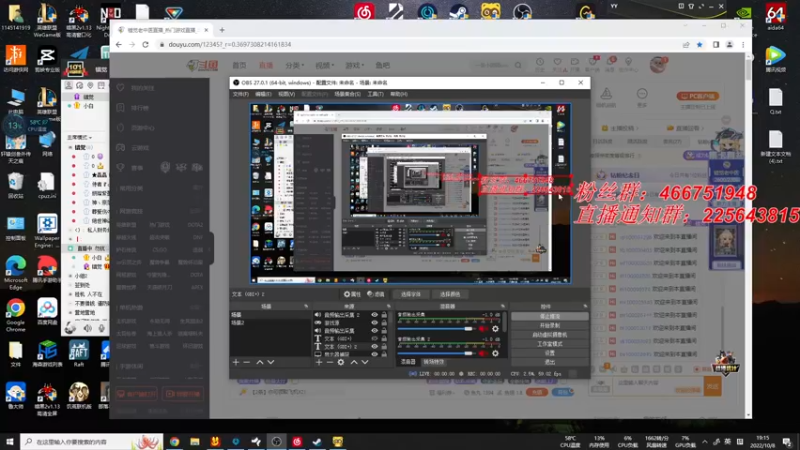Click 启动虚拟摄像机 virtual camera button in OBS
The height and width of the screenshot is (450, 800).
pyautogui.click(x=549, y=335)
